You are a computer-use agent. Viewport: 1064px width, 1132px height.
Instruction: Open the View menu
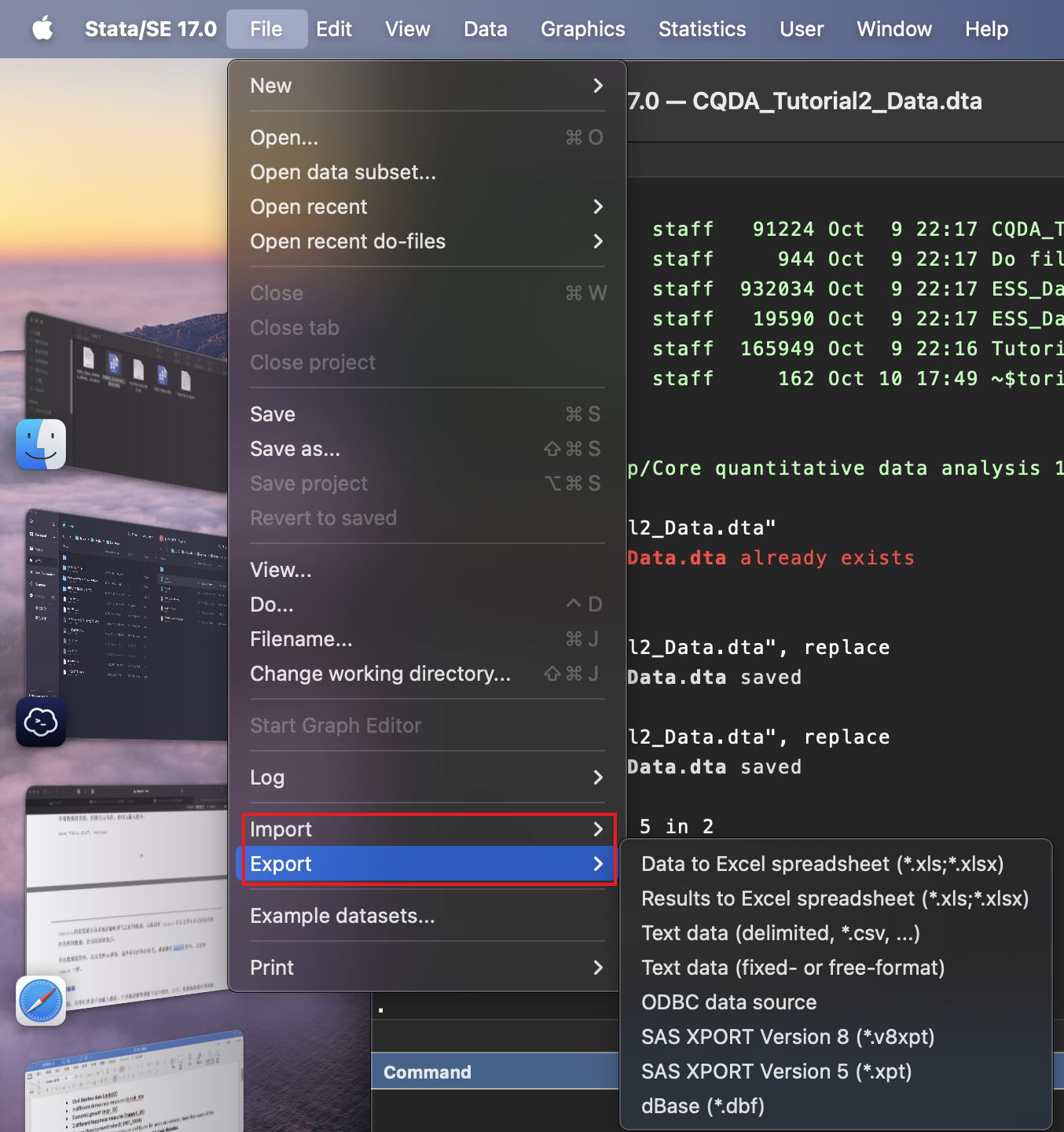pyautogui.click(x=408, y=29)
